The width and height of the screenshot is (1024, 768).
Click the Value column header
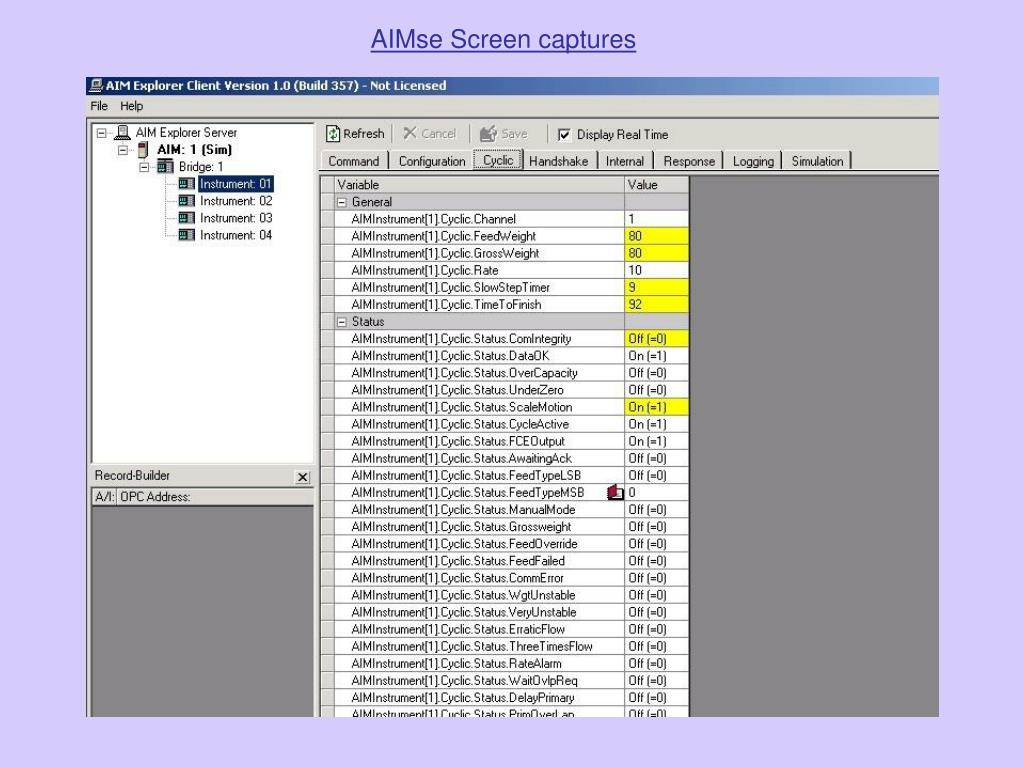[656, 185]
